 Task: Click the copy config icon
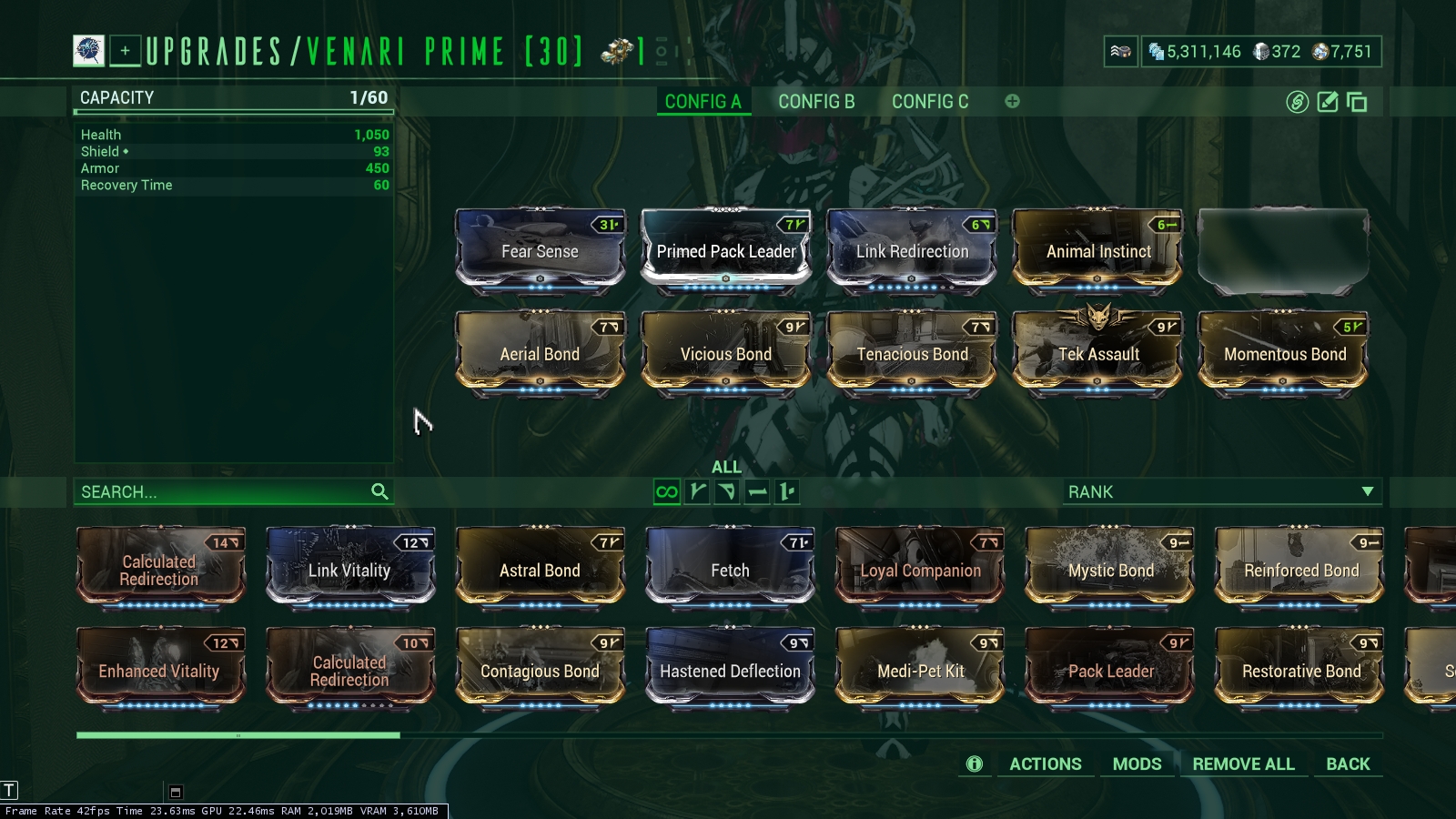(x=1357, y=102)
